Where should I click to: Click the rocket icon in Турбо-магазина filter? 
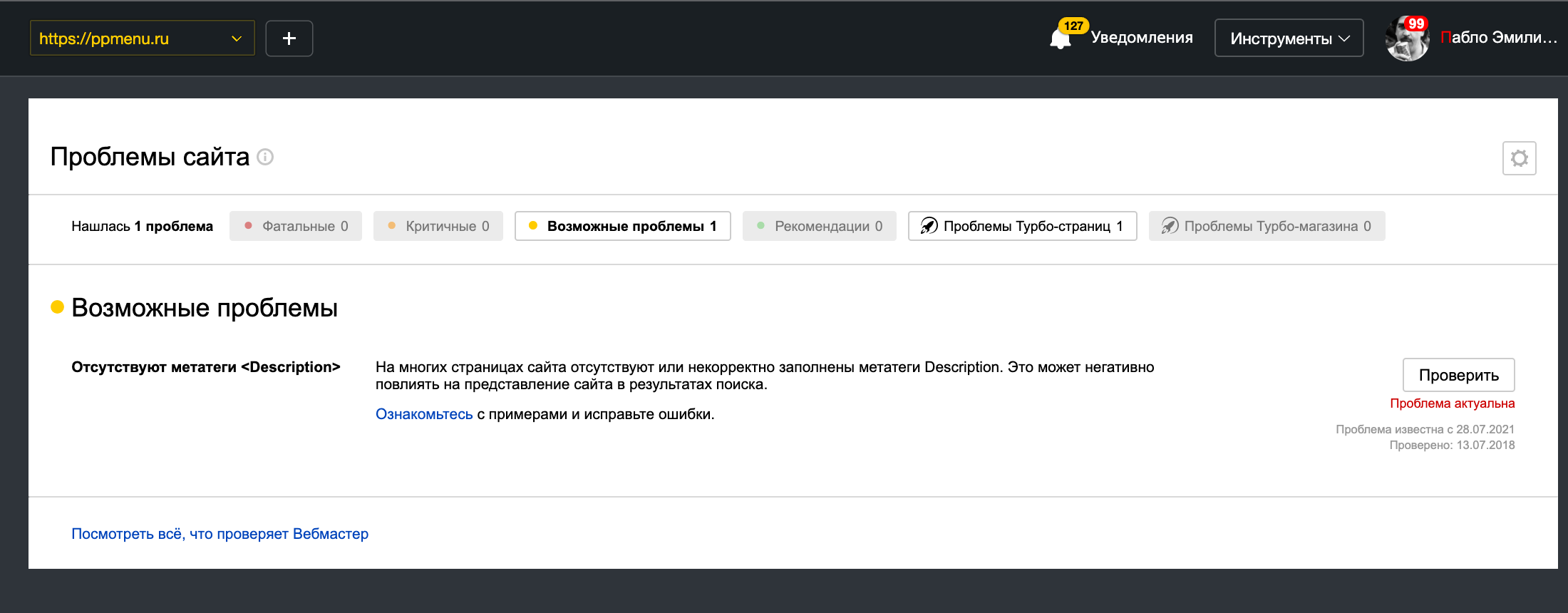(x=1170, y=226)
